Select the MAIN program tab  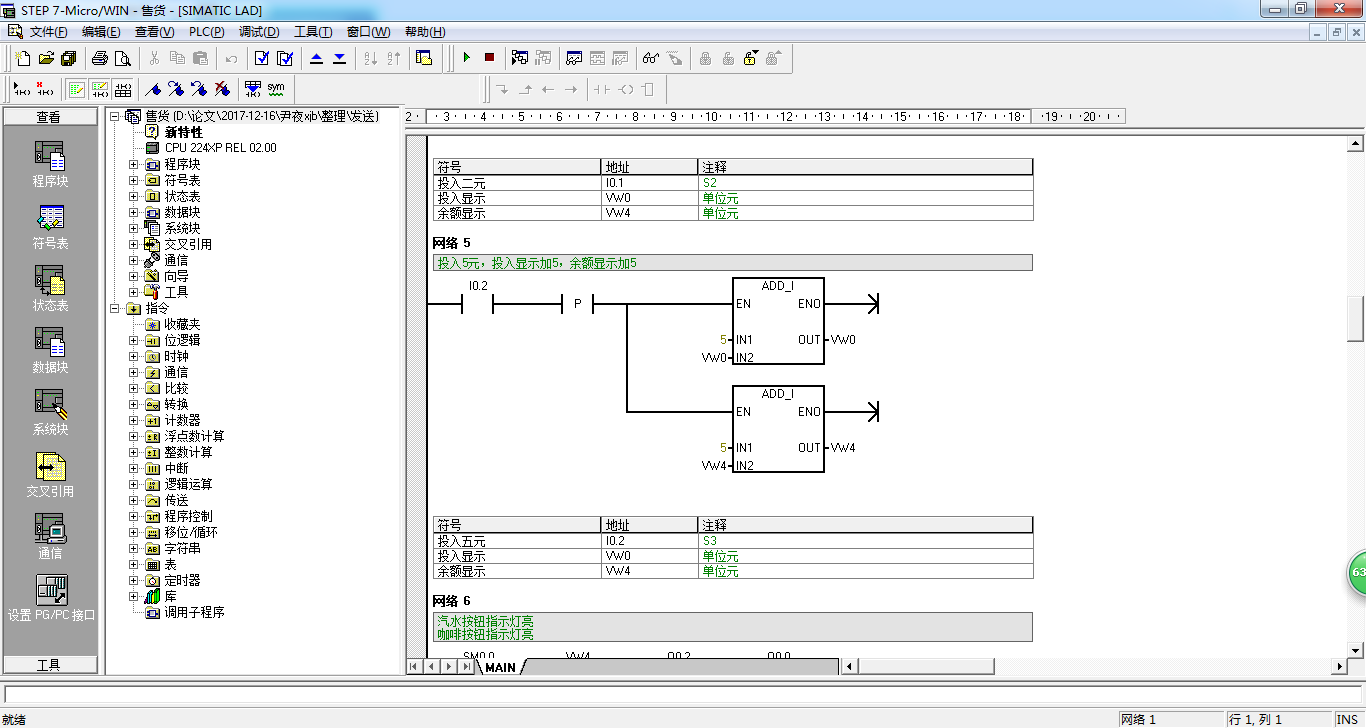coord(501,667)
